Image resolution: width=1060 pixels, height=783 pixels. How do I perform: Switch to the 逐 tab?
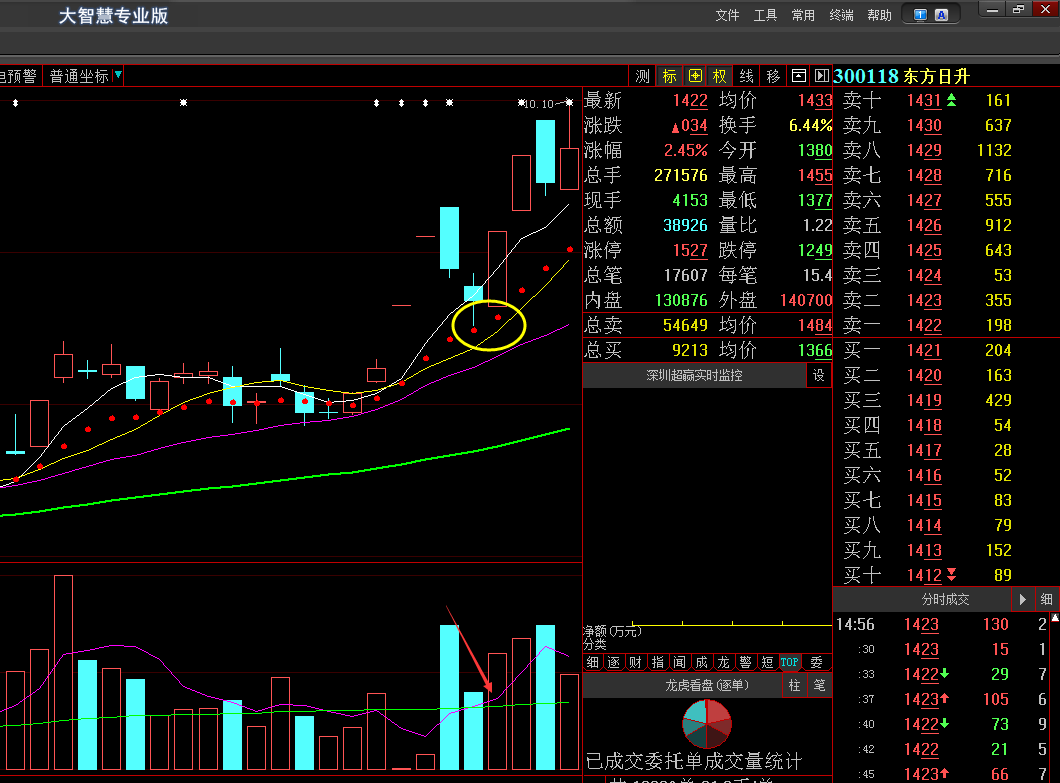coord(614,663)
